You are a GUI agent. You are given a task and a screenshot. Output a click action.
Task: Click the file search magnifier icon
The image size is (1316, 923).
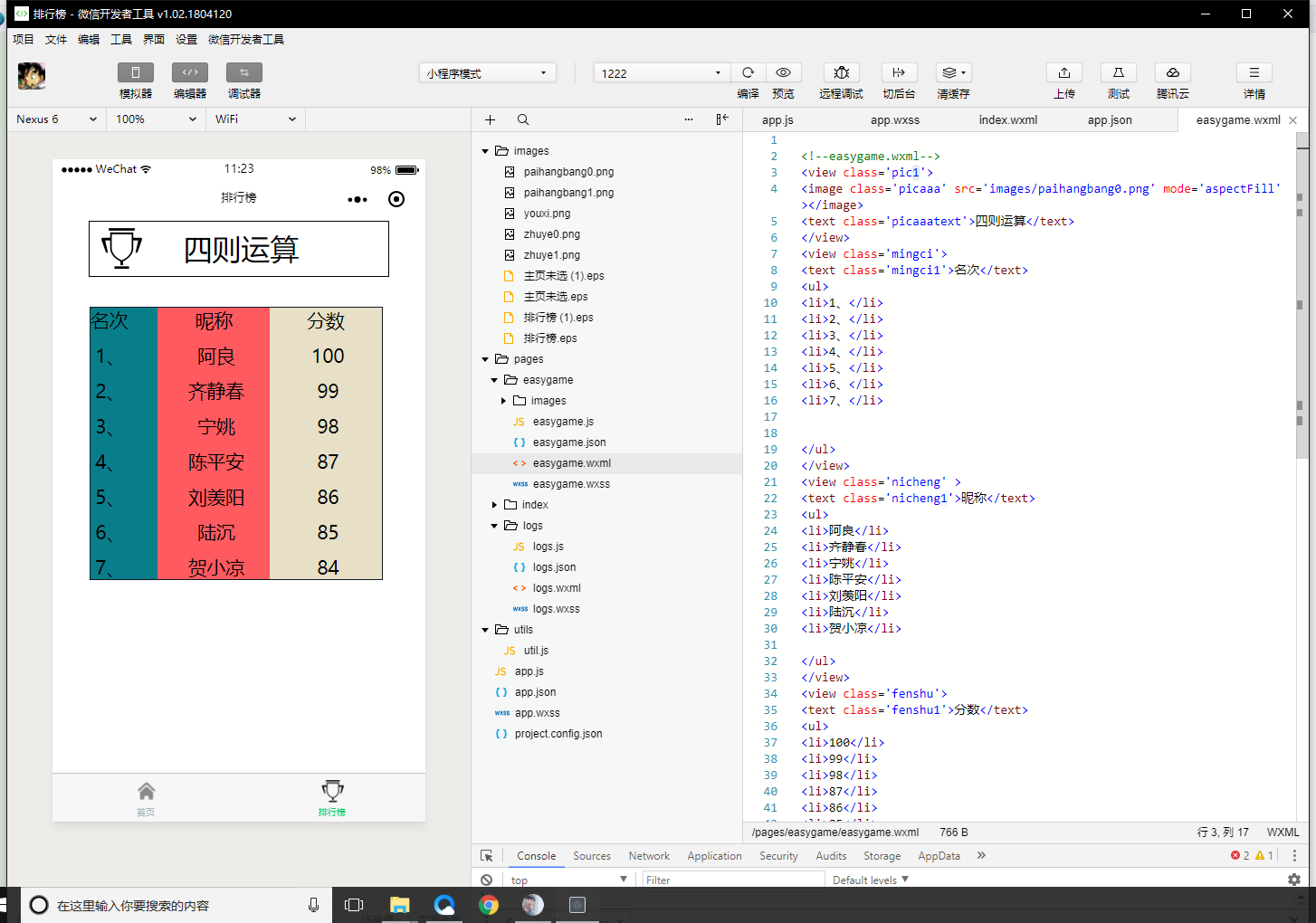pos(523,119)
